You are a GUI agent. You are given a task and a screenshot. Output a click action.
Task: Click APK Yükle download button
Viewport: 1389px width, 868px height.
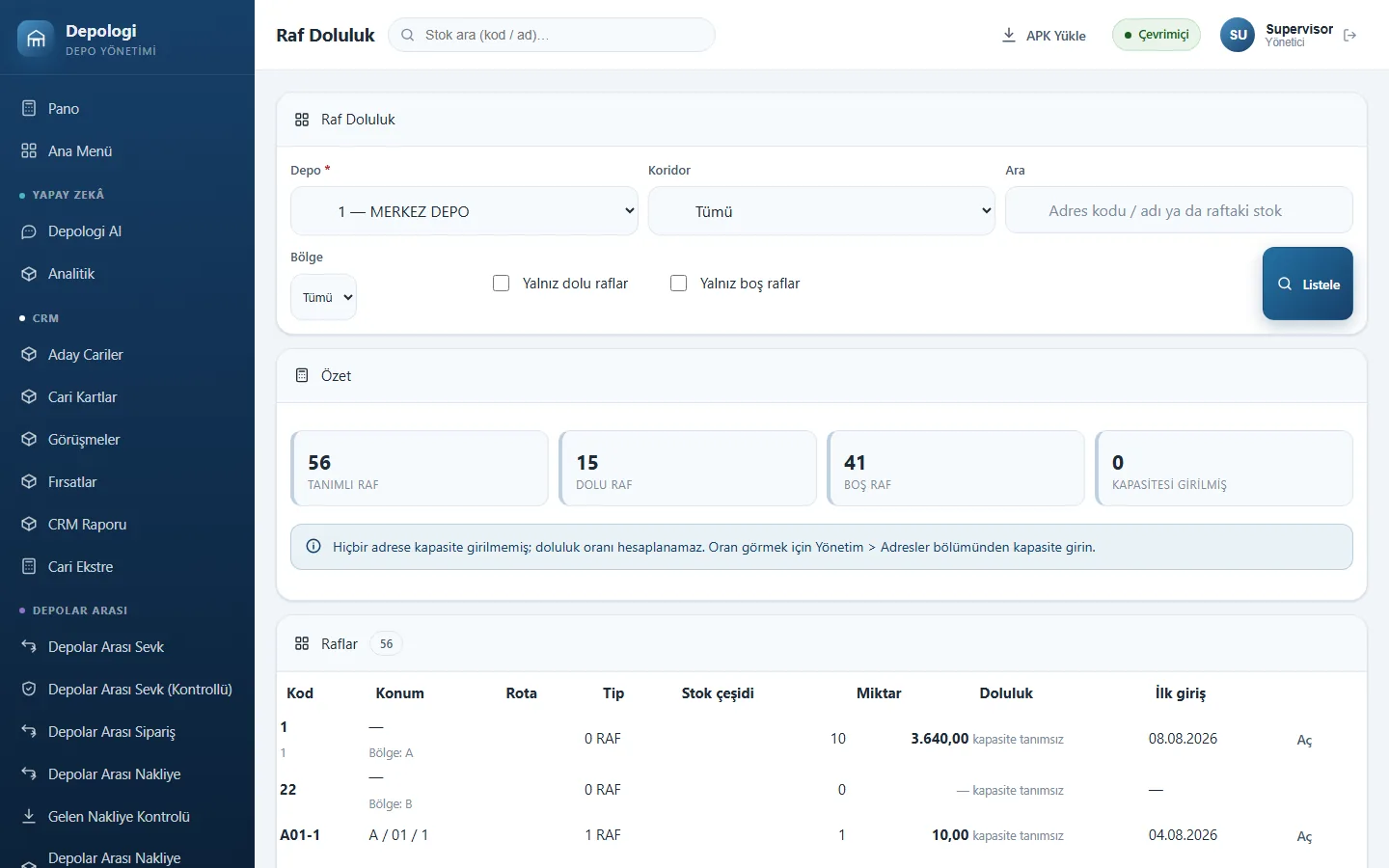[1044, 36]
